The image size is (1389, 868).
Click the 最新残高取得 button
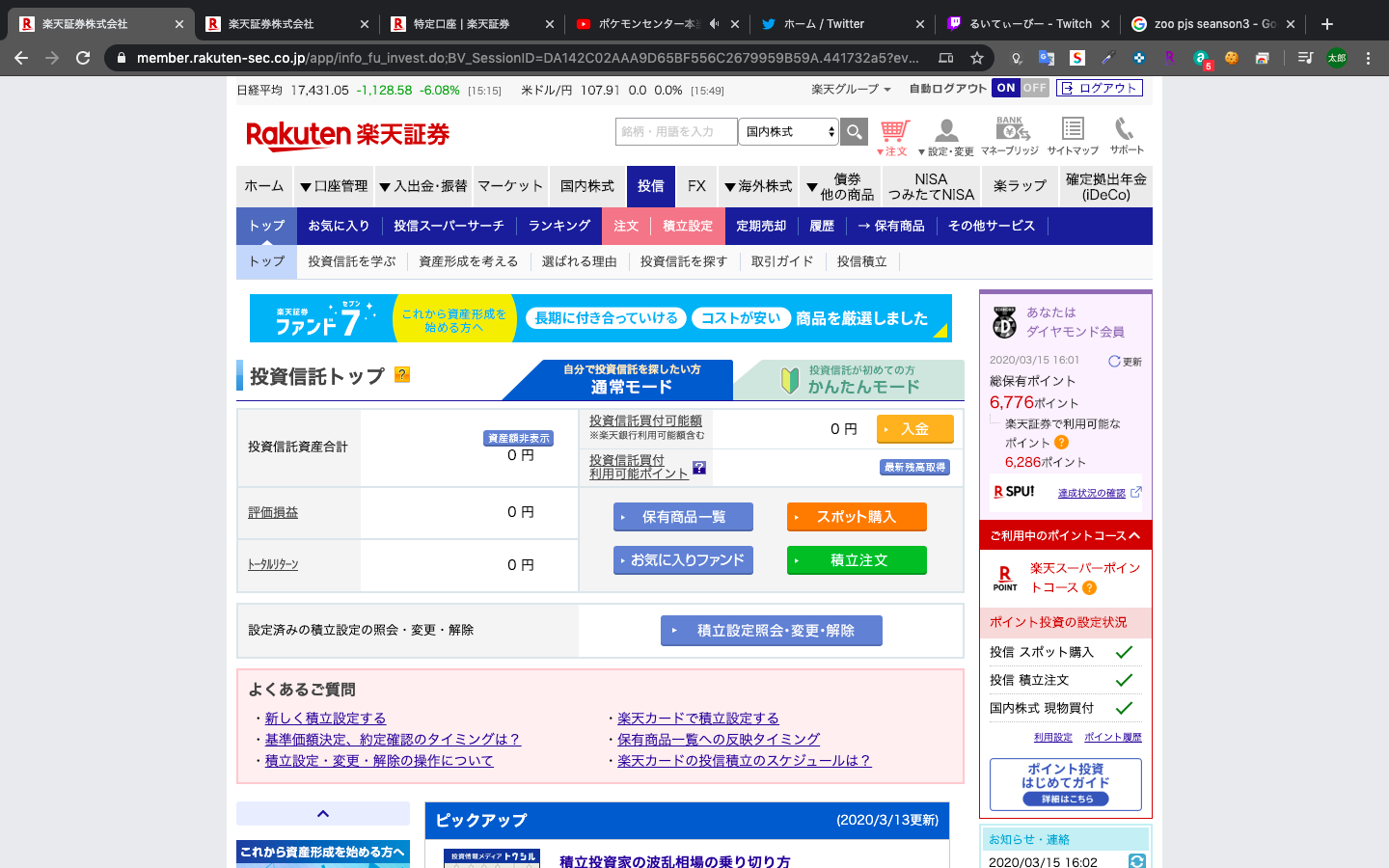pyautogui.click(x=914, y=467)
